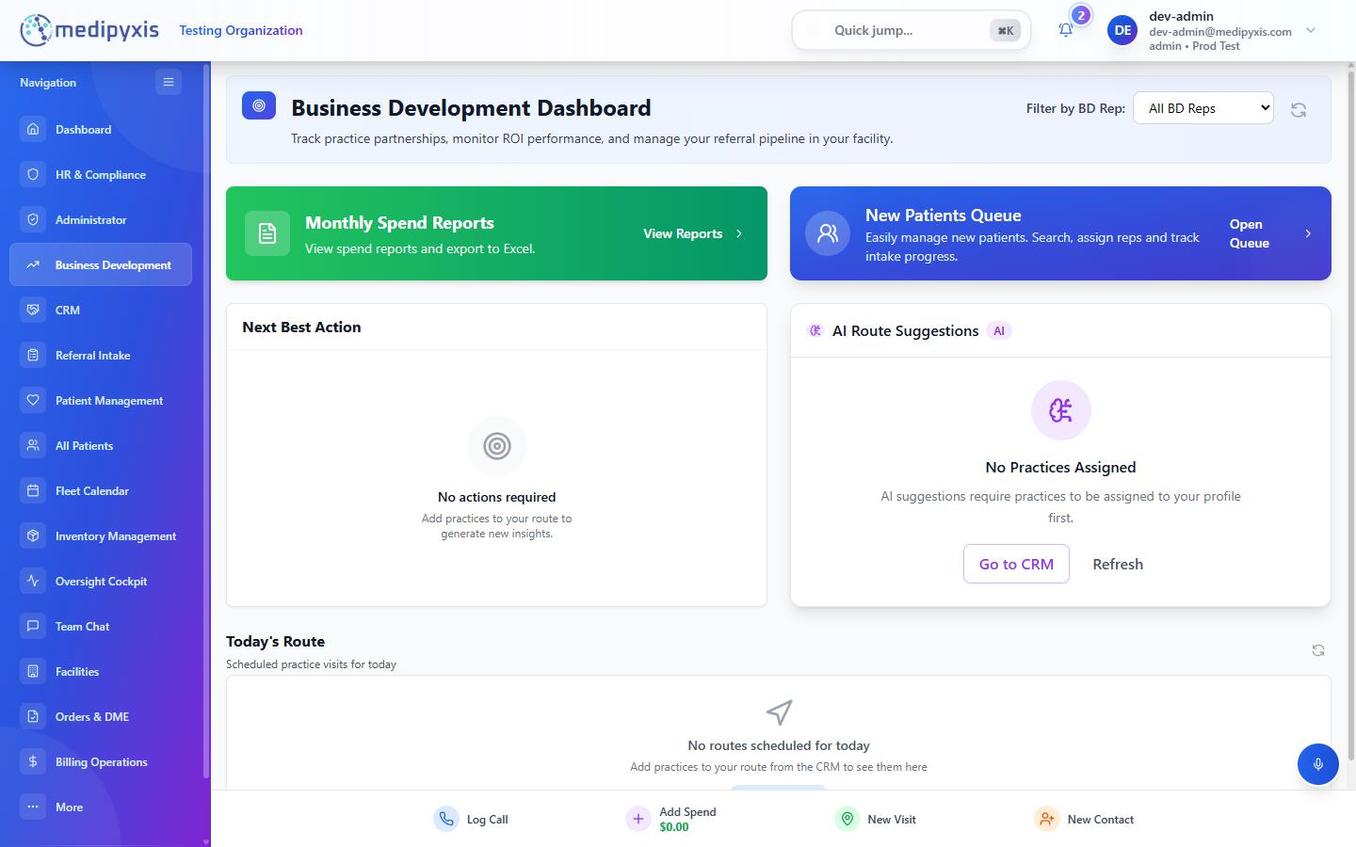This screenshot has height=847, width=1356.
Task: Click the Fleet Calendar icon
Action: (x=33, y=491)
